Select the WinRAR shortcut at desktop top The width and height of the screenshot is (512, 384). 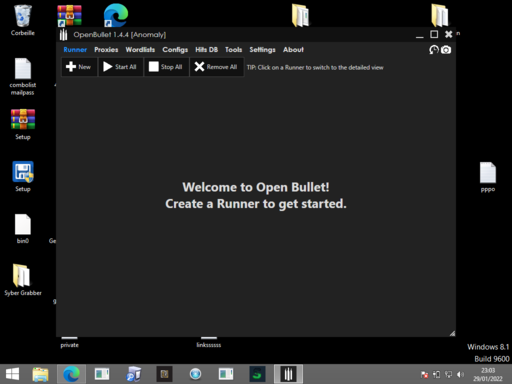(x=69, y=16)
